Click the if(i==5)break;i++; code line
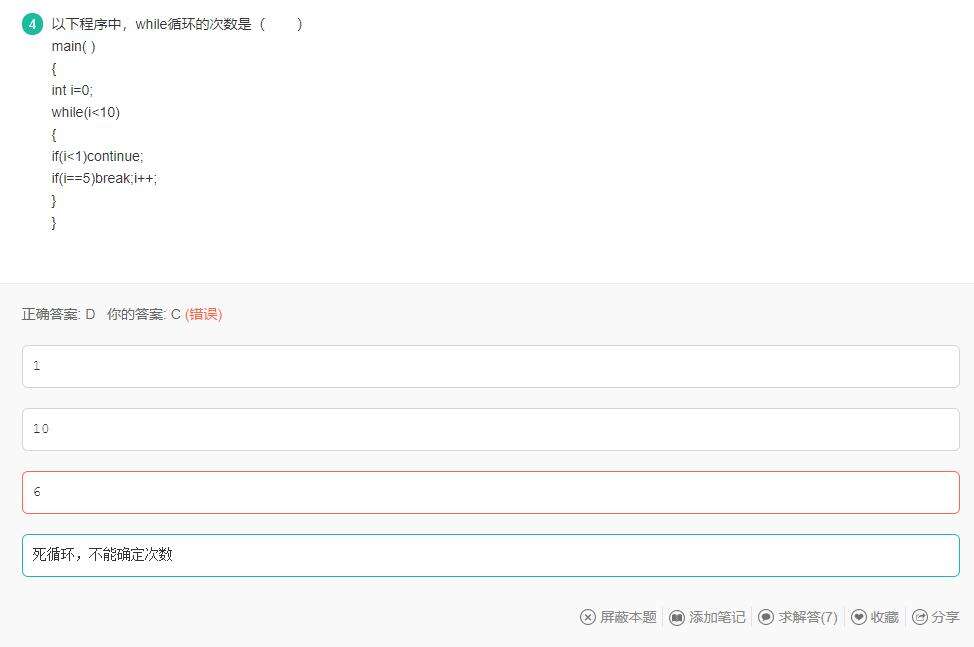The image size is (974, 647). point(105,178)
